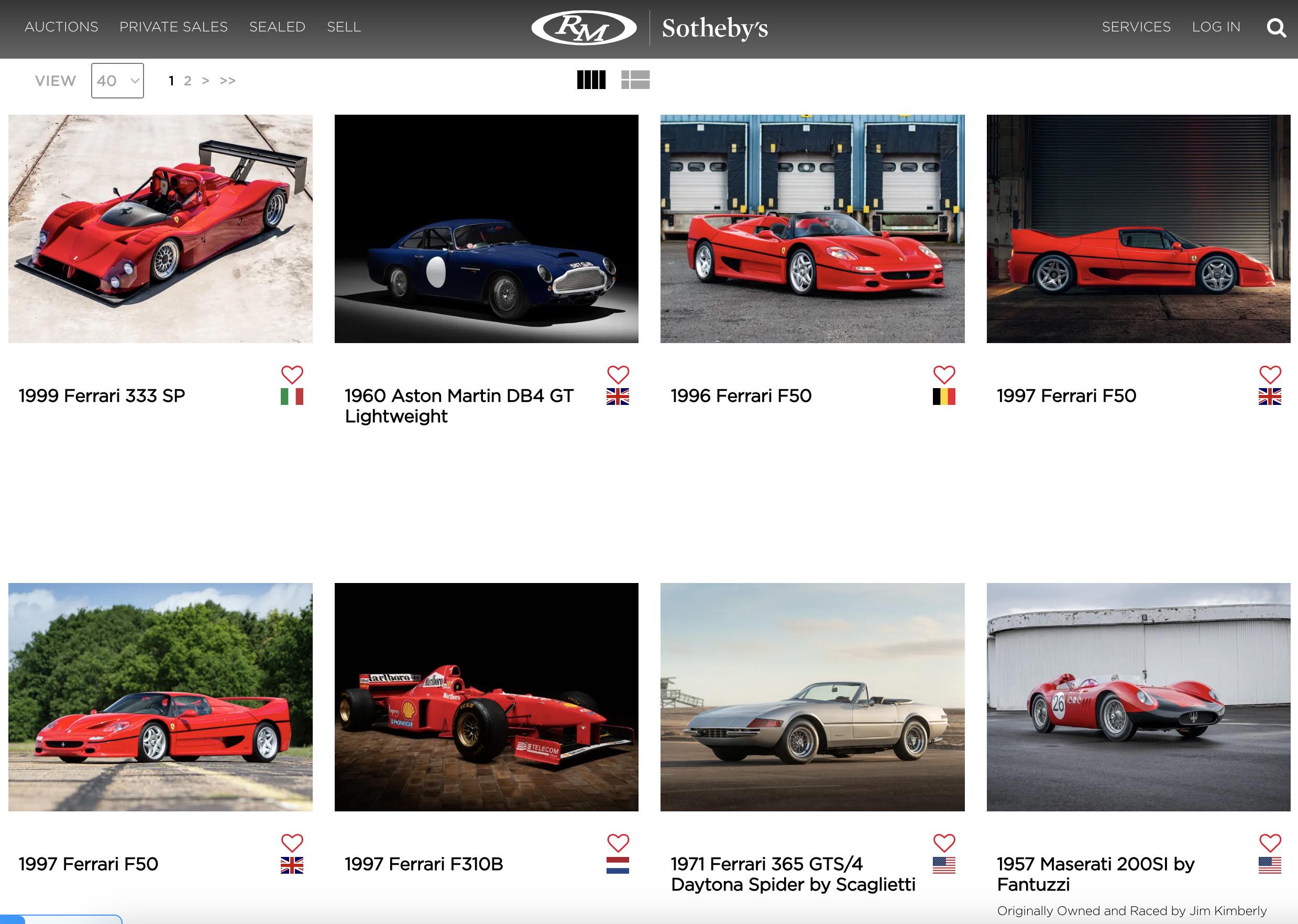Switch to list view layout icon
The height and width of the screenshot is (924, 1298).
[635, 80]
